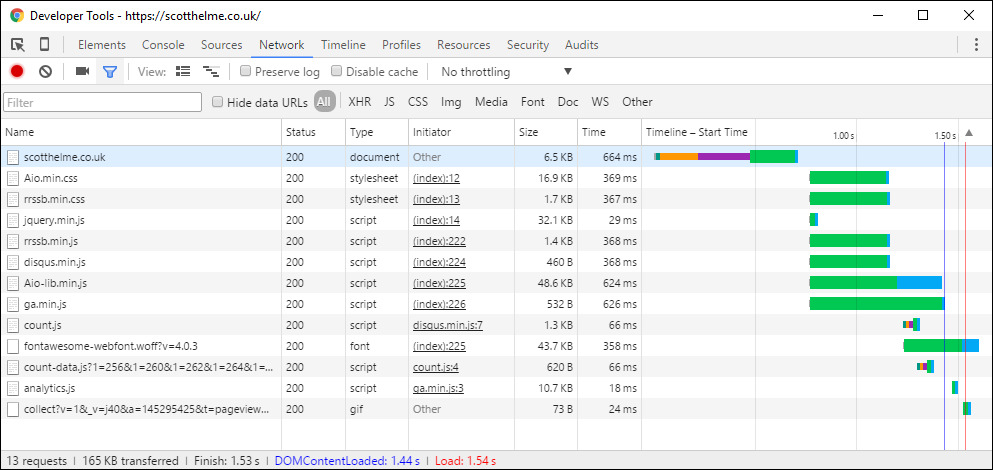
Task: Enable the Preserve log checkbox
Action: (x=245, y=72)
